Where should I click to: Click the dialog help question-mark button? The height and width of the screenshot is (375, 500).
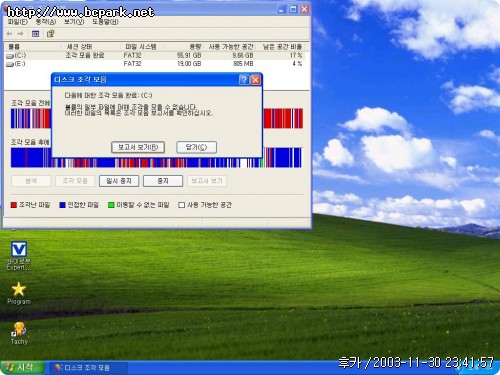click(244, 80)
